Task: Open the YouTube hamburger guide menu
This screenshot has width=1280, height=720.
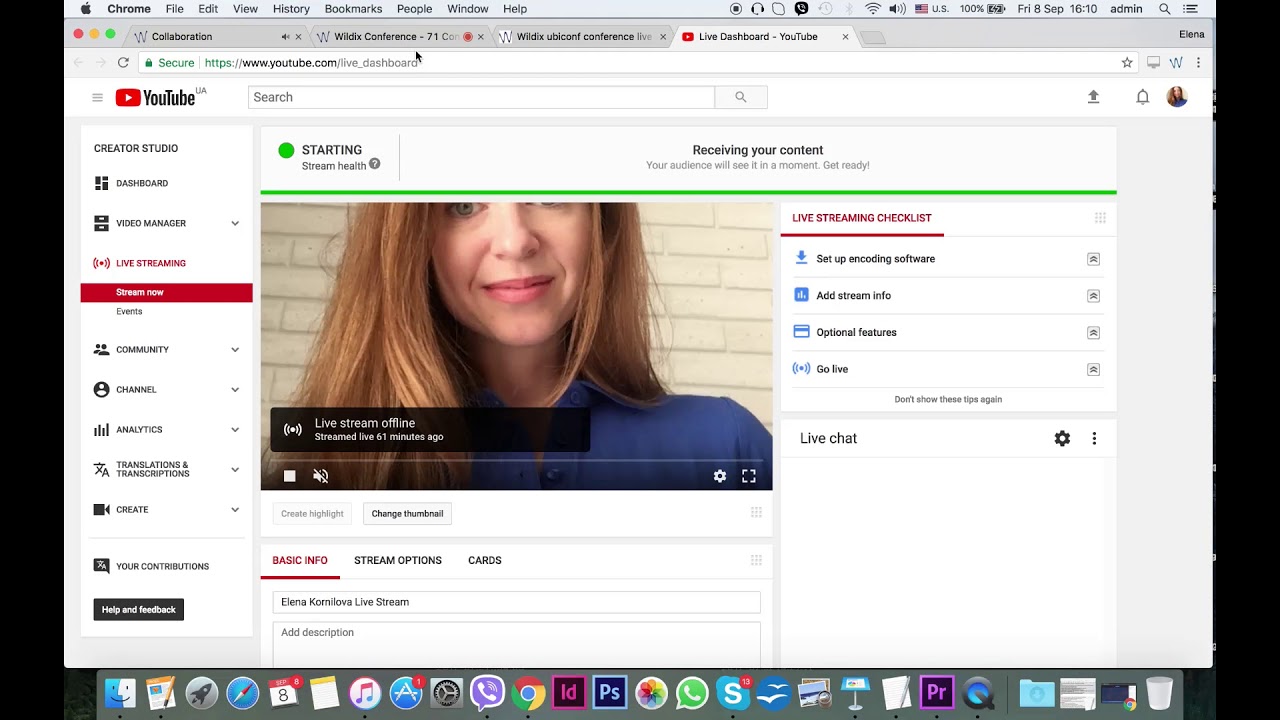Action: coord(97,97)
